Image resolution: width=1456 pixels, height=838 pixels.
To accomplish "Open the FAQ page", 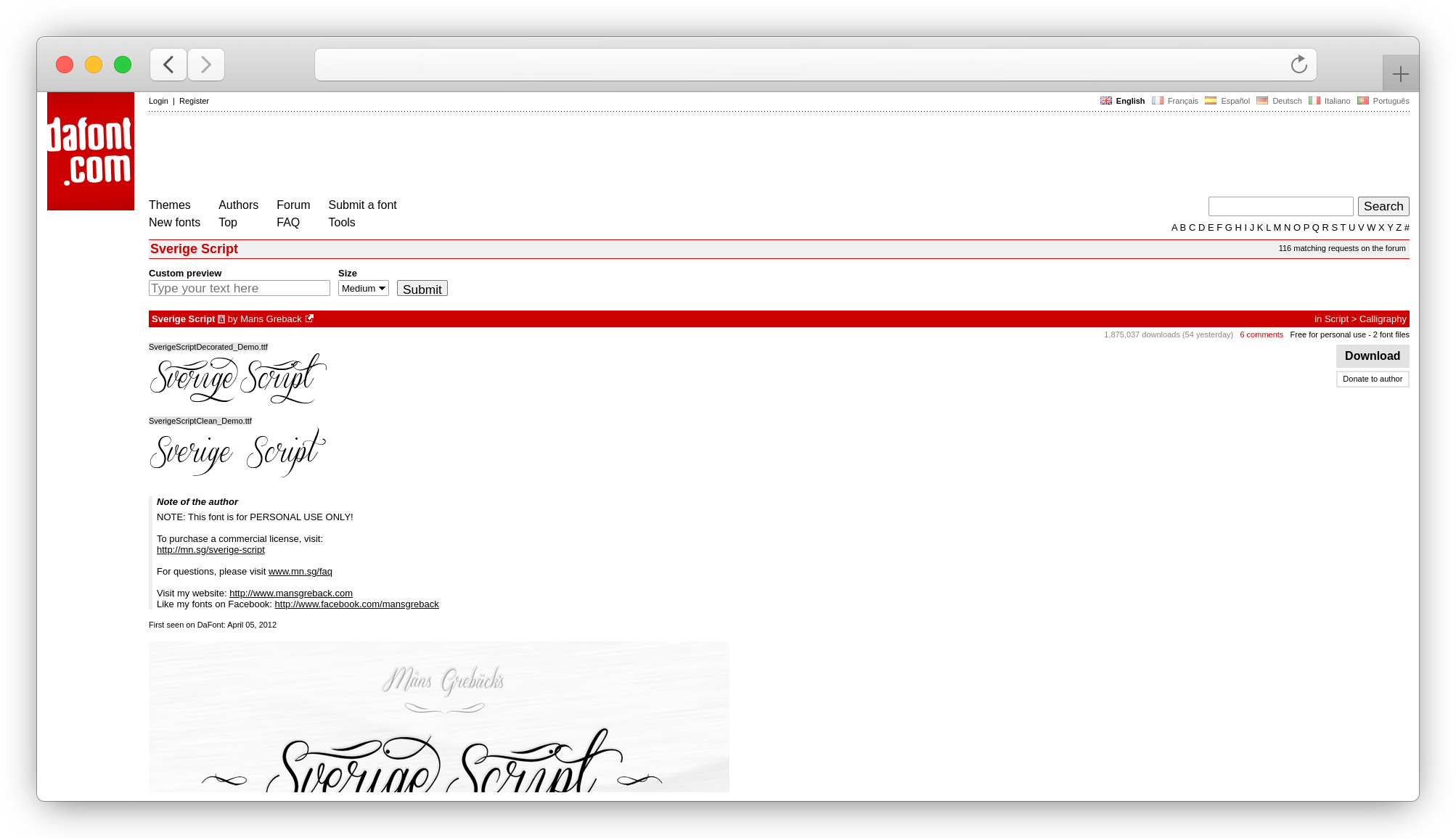I will click(288, 223).
